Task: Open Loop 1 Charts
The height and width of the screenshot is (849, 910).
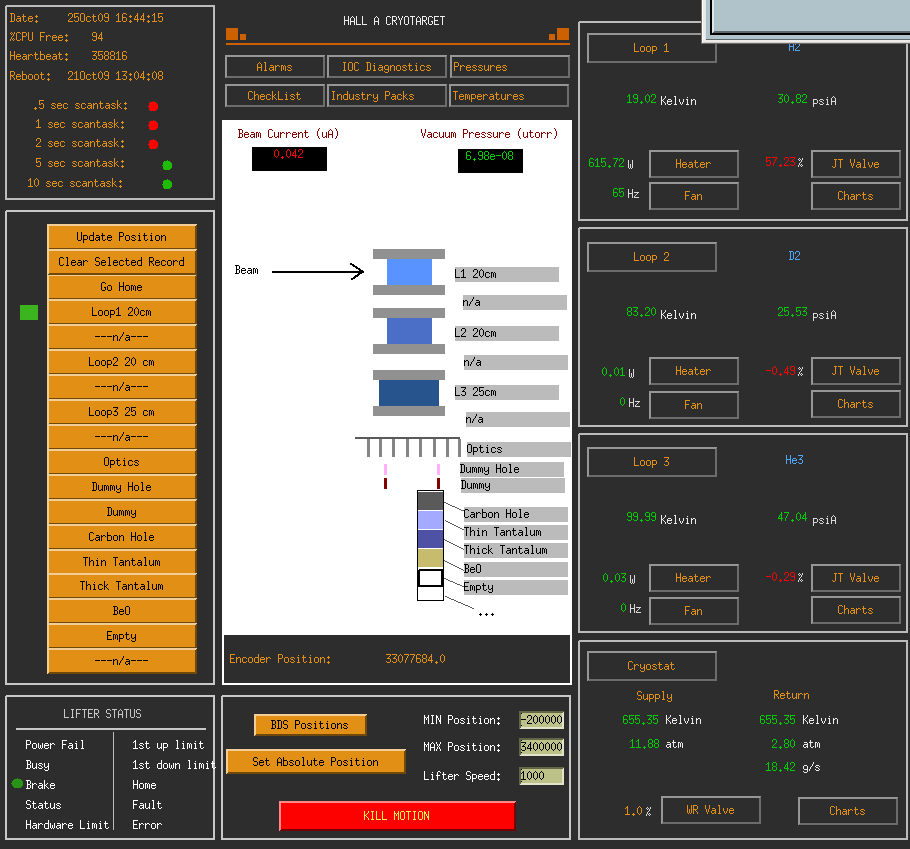Action: (856, 196)
